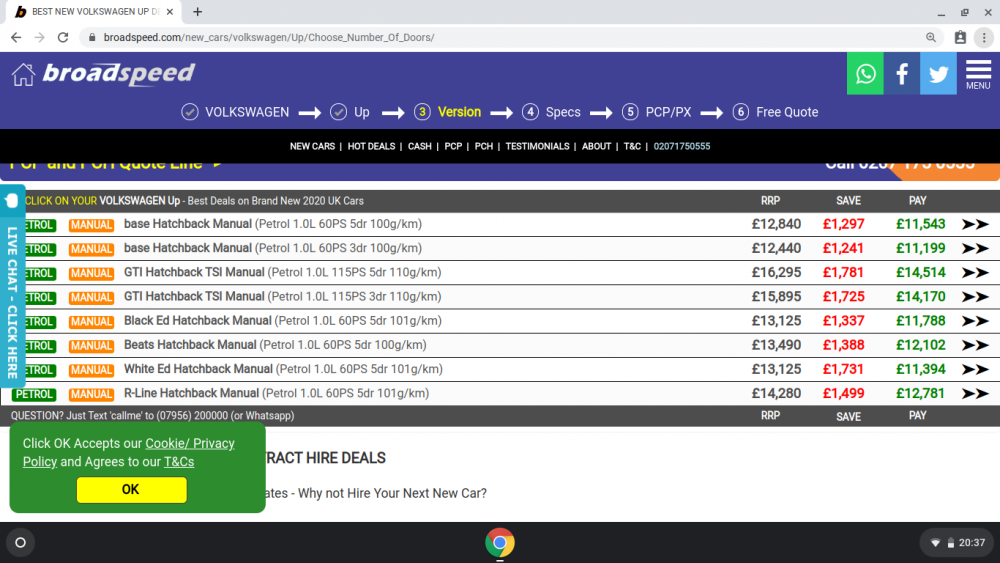Click the broadspeed logo
Viewport: 1000px width, 563px height.
[x=119, y=73]
